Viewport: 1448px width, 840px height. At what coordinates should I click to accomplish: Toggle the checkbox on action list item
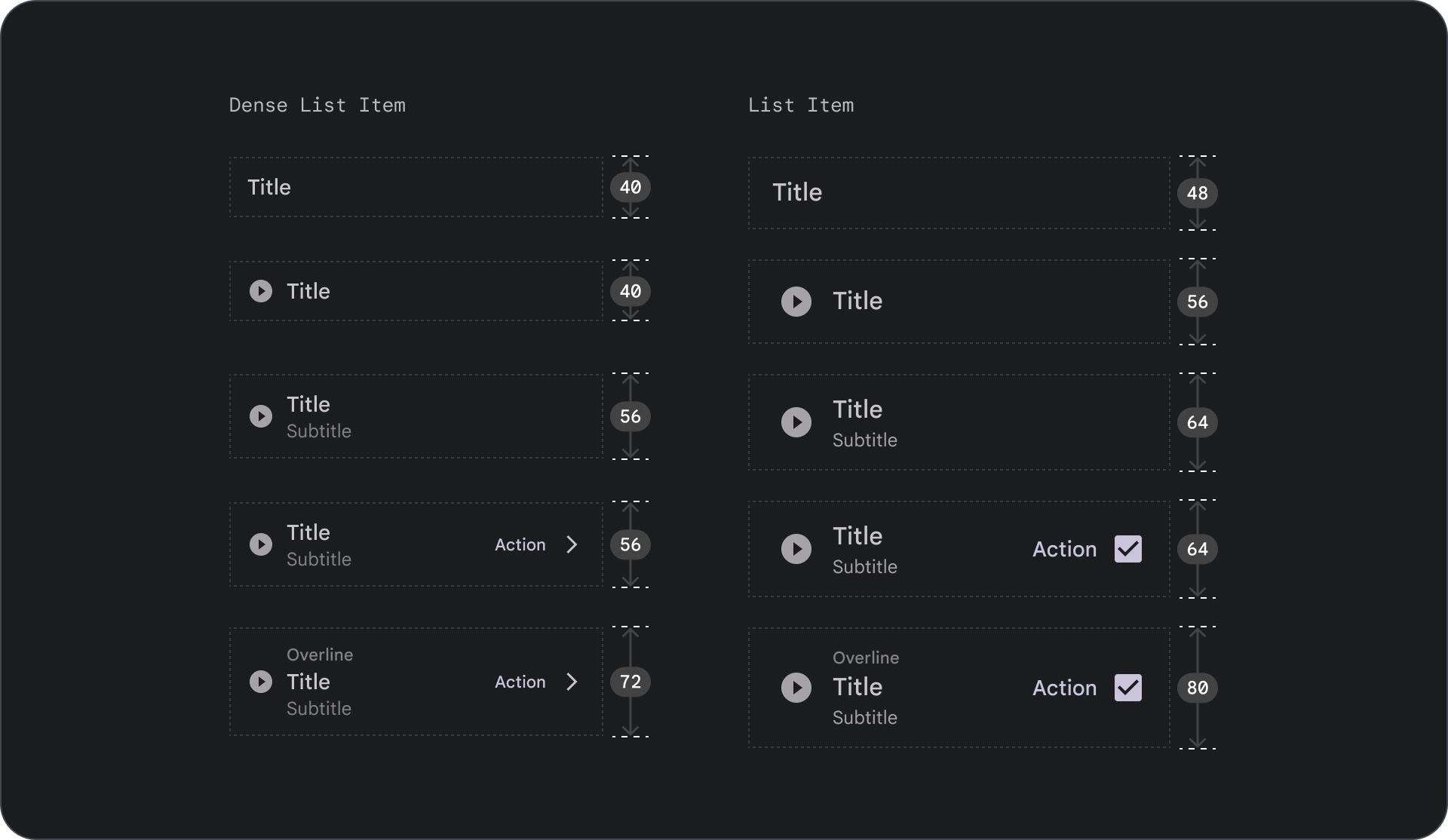click(1127, 549)
